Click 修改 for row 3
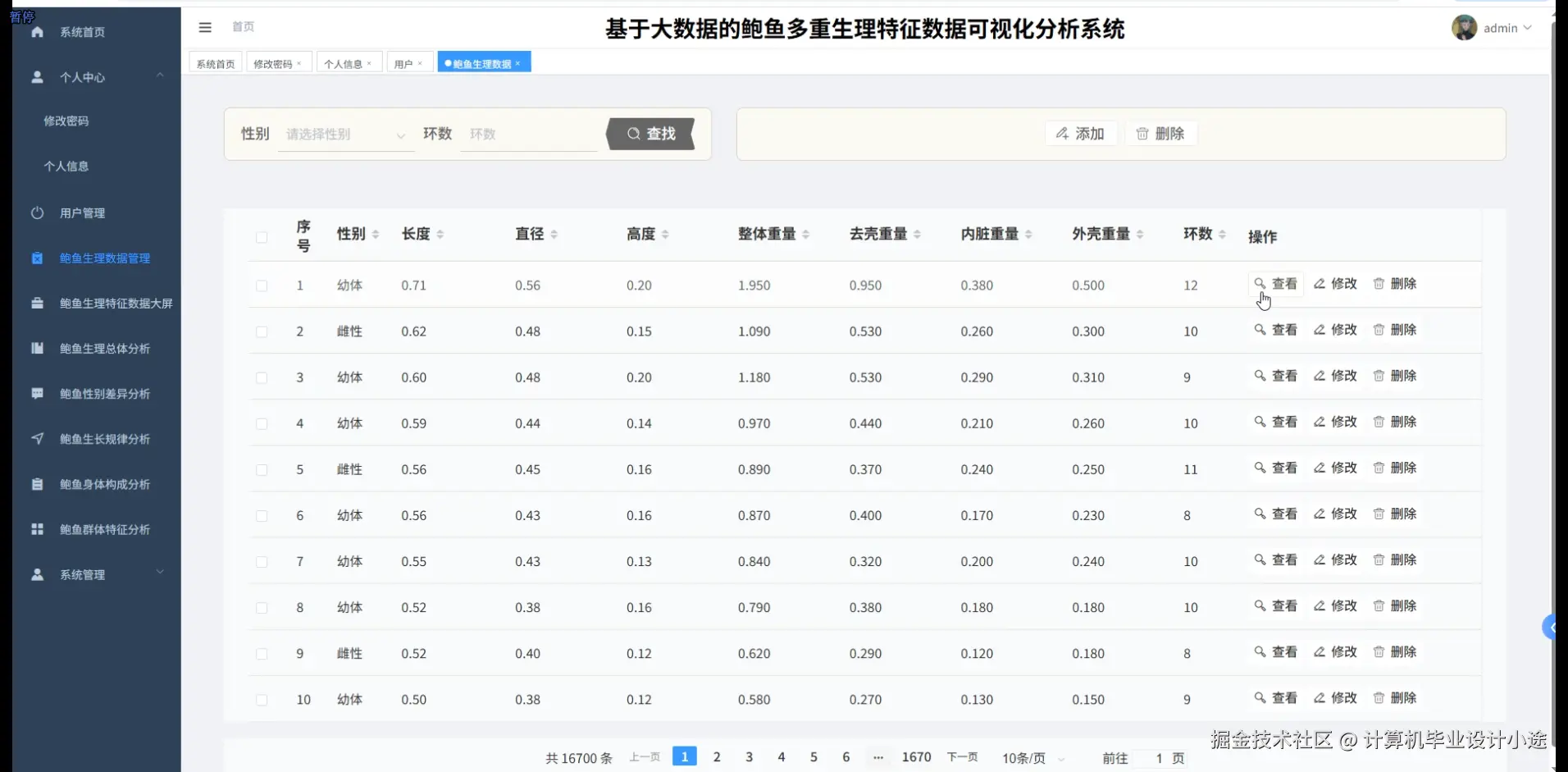Viewport: 1568px width, 772px height. pos(1335,376)
